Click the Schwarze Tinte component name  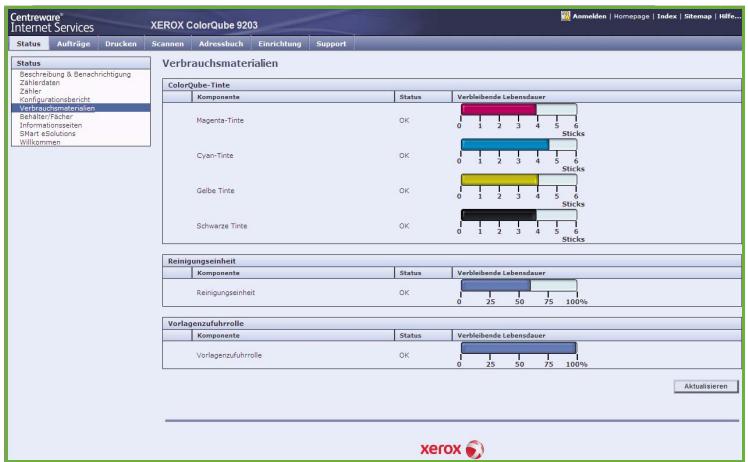click(x=222, y=226)
